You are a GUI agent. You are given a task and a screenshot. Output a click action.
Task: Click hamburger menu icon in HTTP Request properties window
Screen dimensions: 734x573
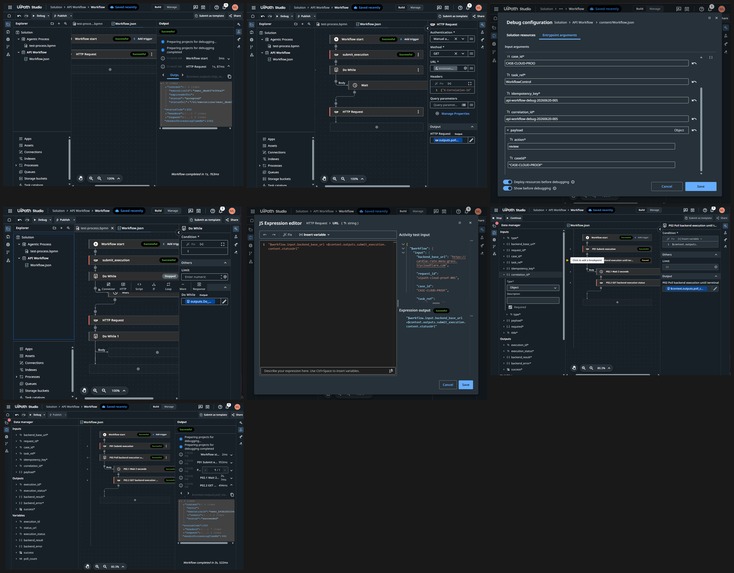pos(253,7)
